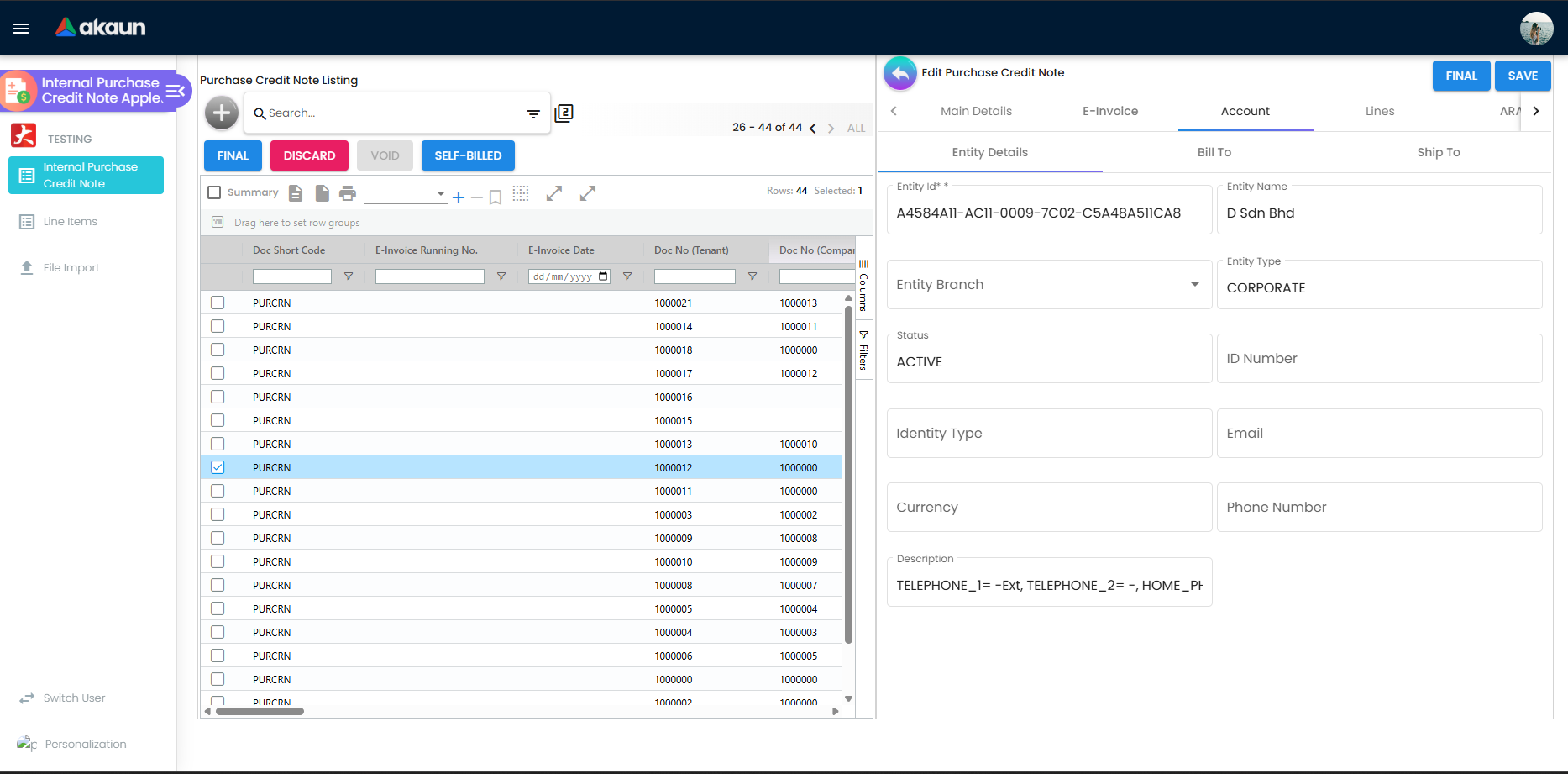
Task: Open the Bill To sub-tab
Action: (1214, 152)
